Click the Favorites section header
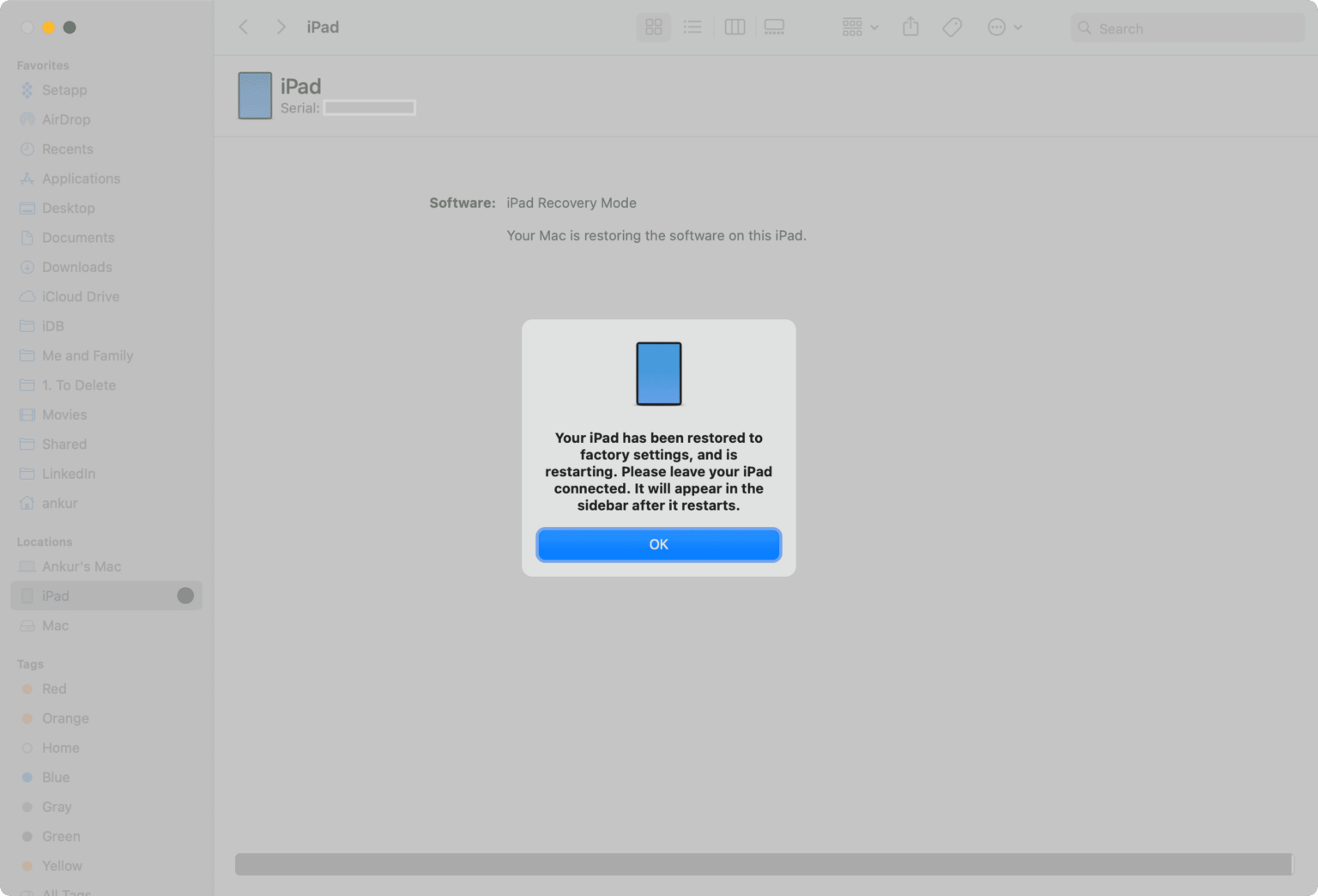The width and height of the screenshot is (1318, 896). tap(43, 65)
